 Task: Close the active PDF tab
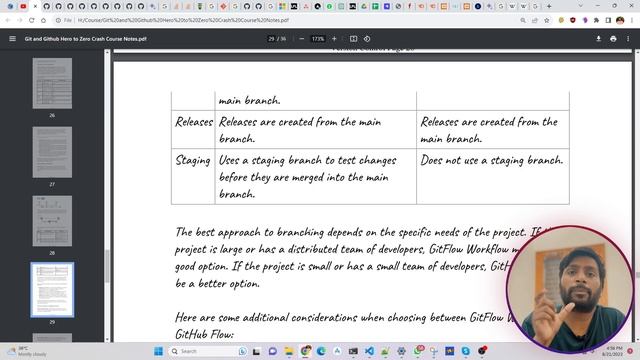[x=35, y=6]
